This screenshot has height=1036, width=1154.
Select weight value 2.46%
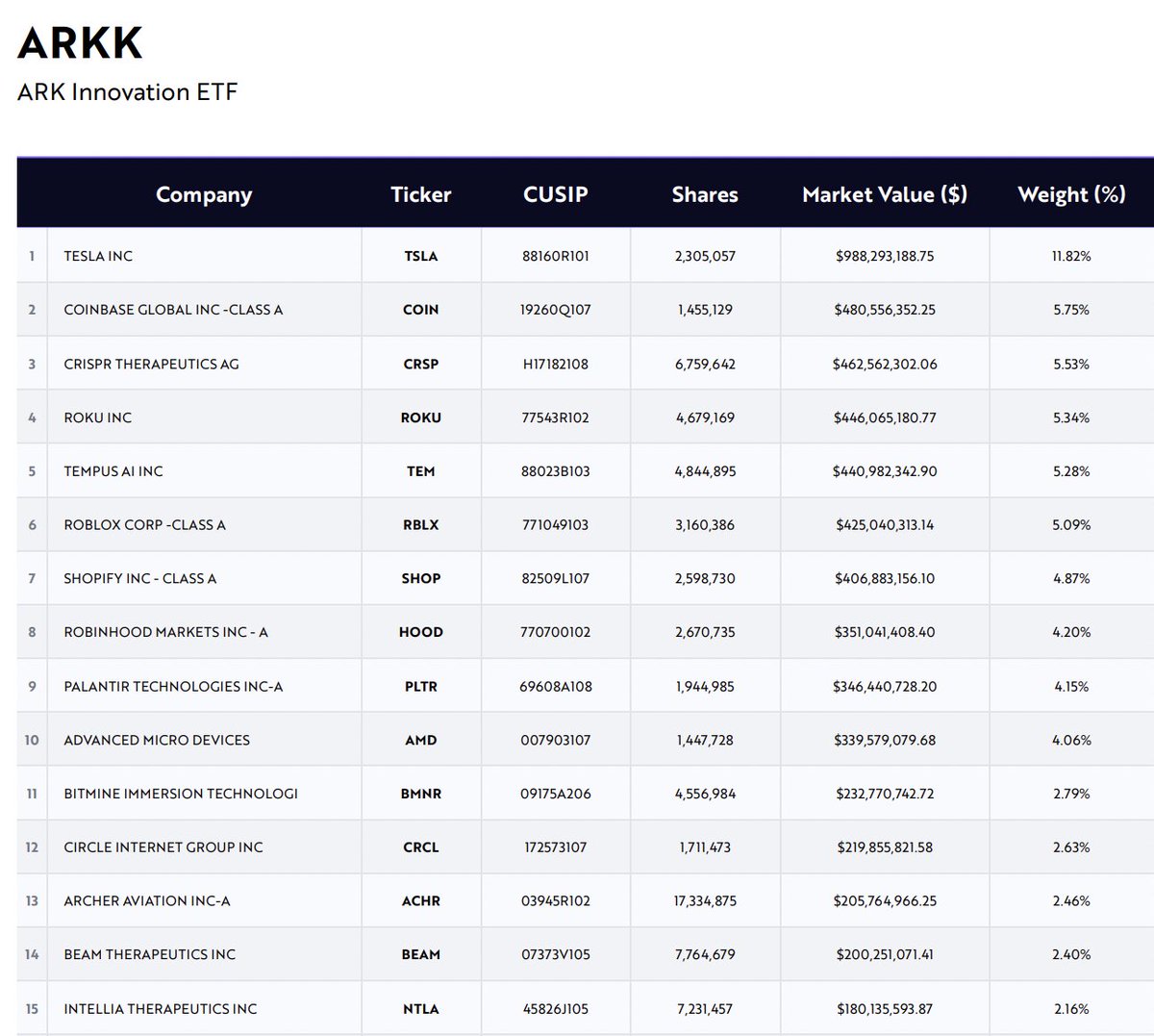[1071, 901]
